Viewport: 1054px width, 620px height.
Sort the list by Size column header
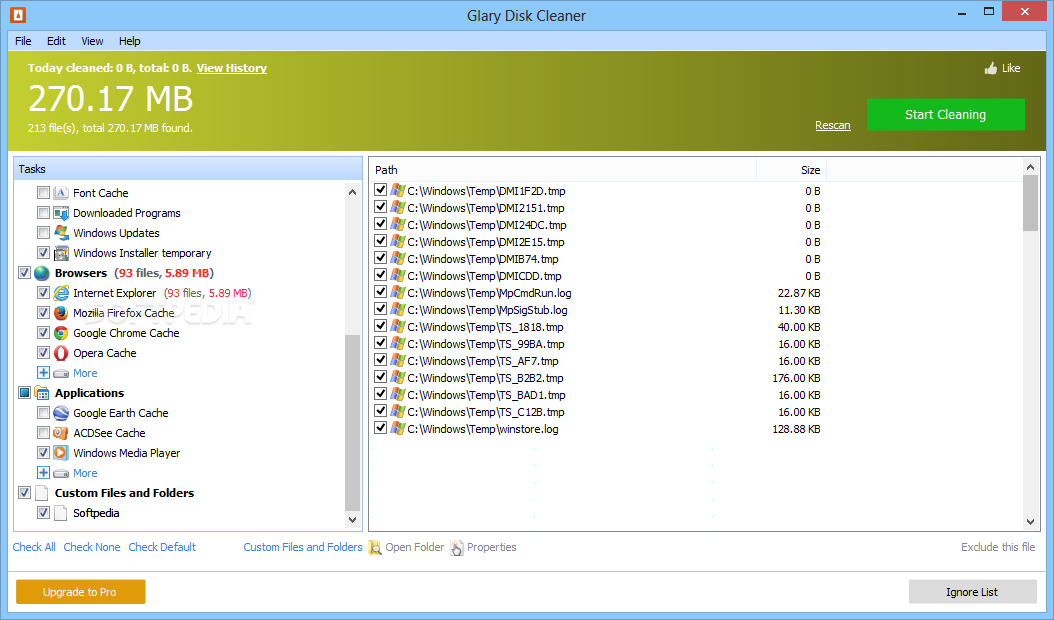pyautogui.click(x=792, y=170)
